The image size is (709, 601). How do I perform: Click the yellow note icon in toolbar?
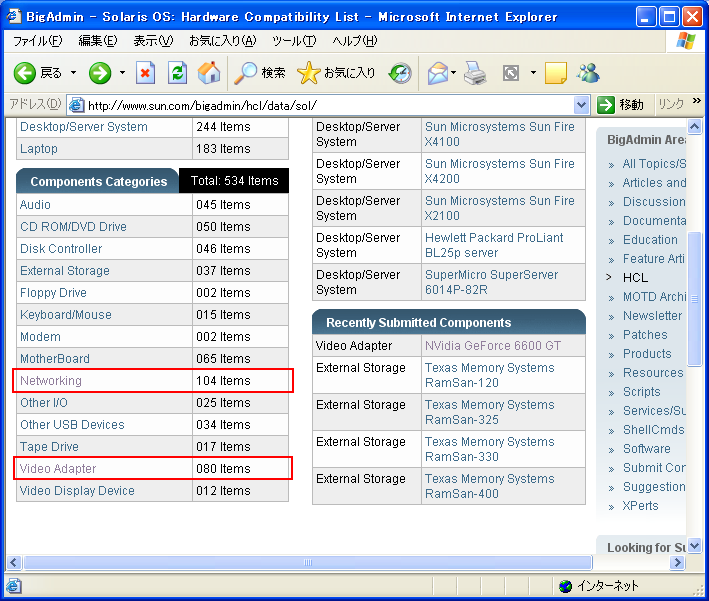click(556, 73)
